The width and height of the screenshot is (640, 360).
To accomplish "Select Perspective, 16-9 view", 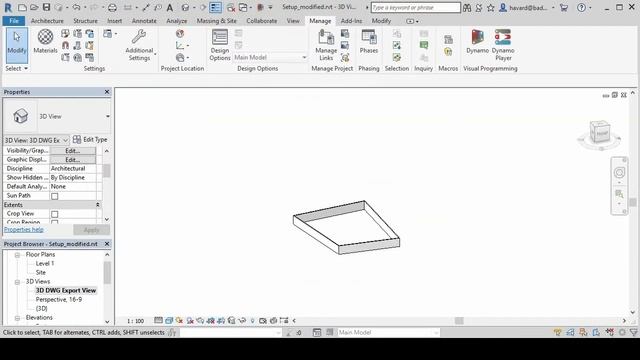I will point(59,300).
